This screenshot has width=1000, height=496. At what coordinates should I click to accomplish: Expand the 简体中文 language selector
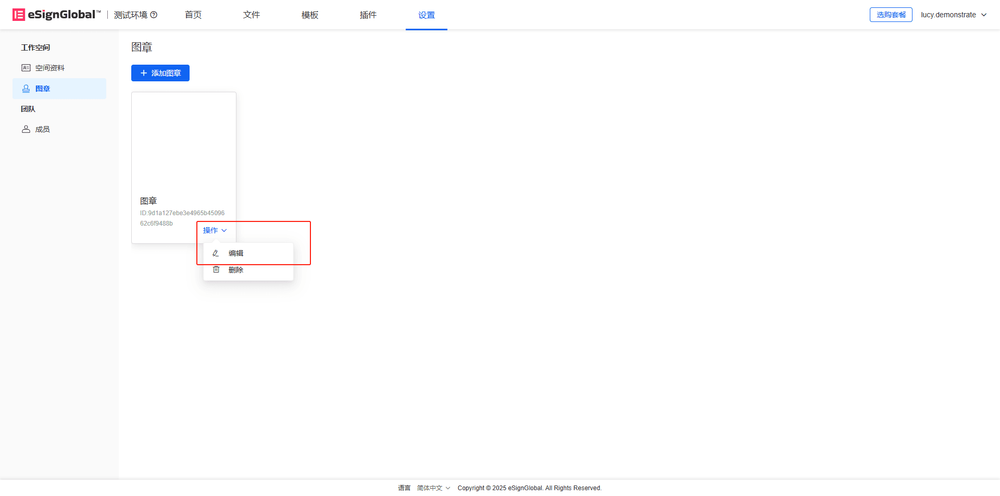coord(433,488)
